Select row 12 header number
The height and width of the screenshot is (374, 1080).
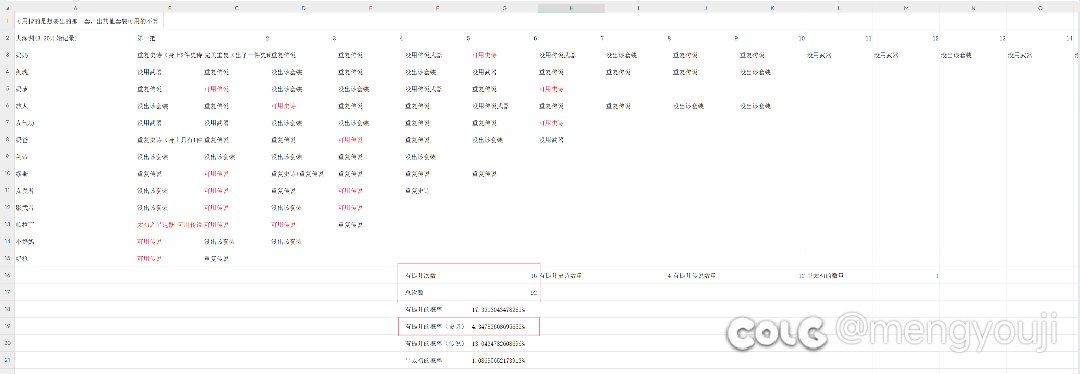[7, 207]
